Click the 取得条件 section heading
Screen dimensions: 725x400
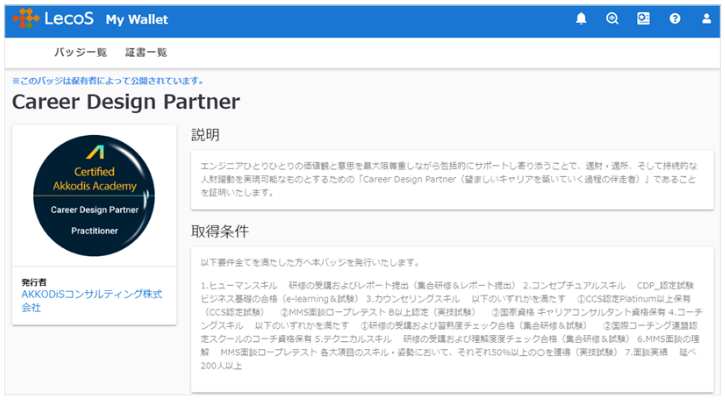tap(220, 231)
